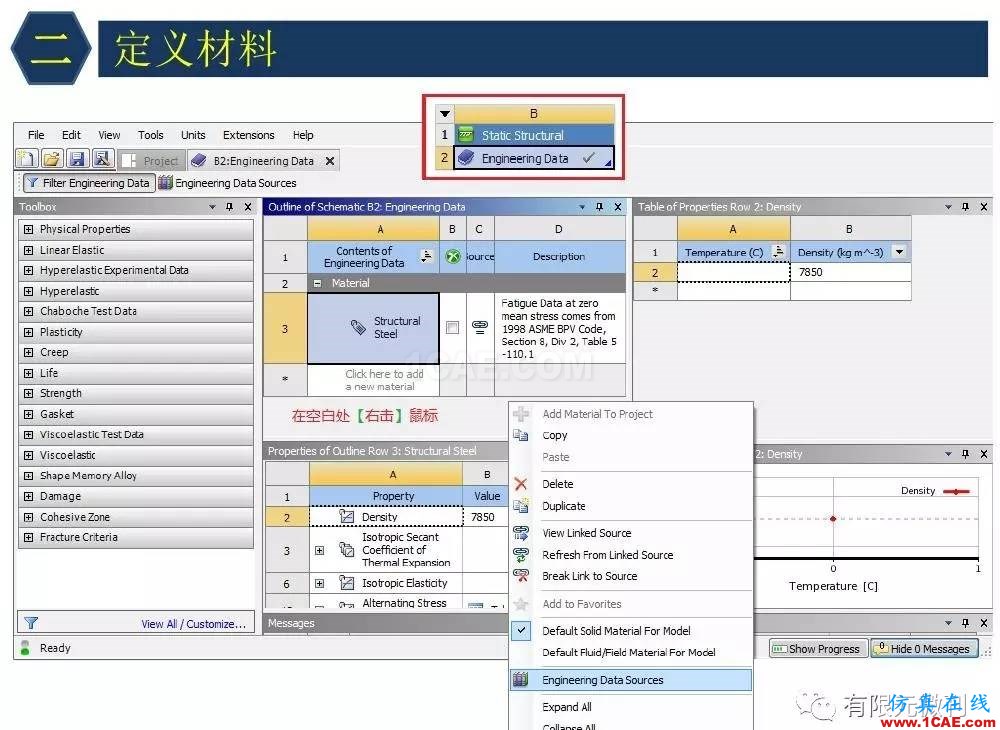Expand Physical Properties in Toolbox
The image size is (1000, 730).
pos(29,229)
